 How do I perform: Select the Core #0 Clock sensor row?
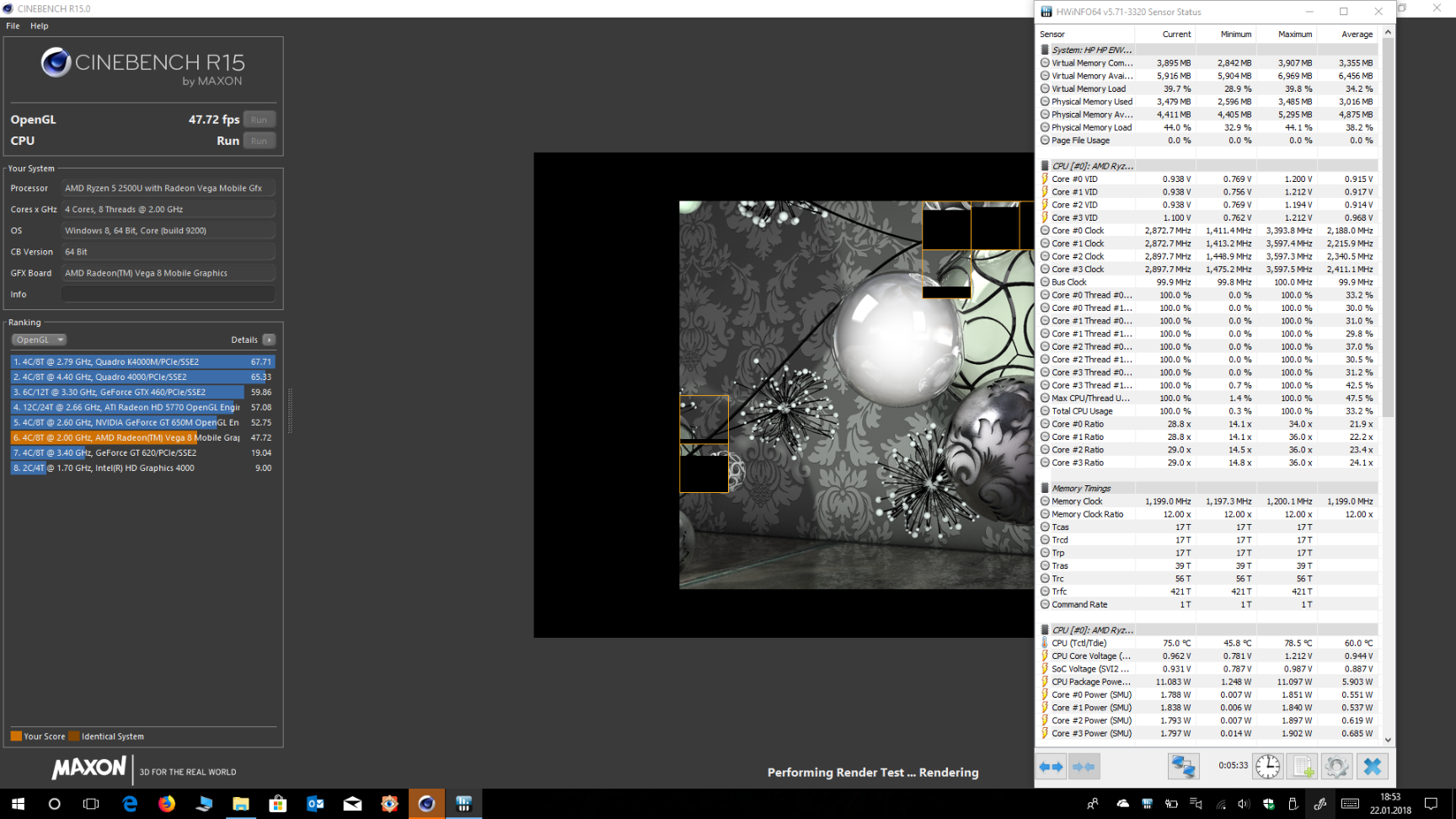pyautogui.click(x=1207, y=230)
